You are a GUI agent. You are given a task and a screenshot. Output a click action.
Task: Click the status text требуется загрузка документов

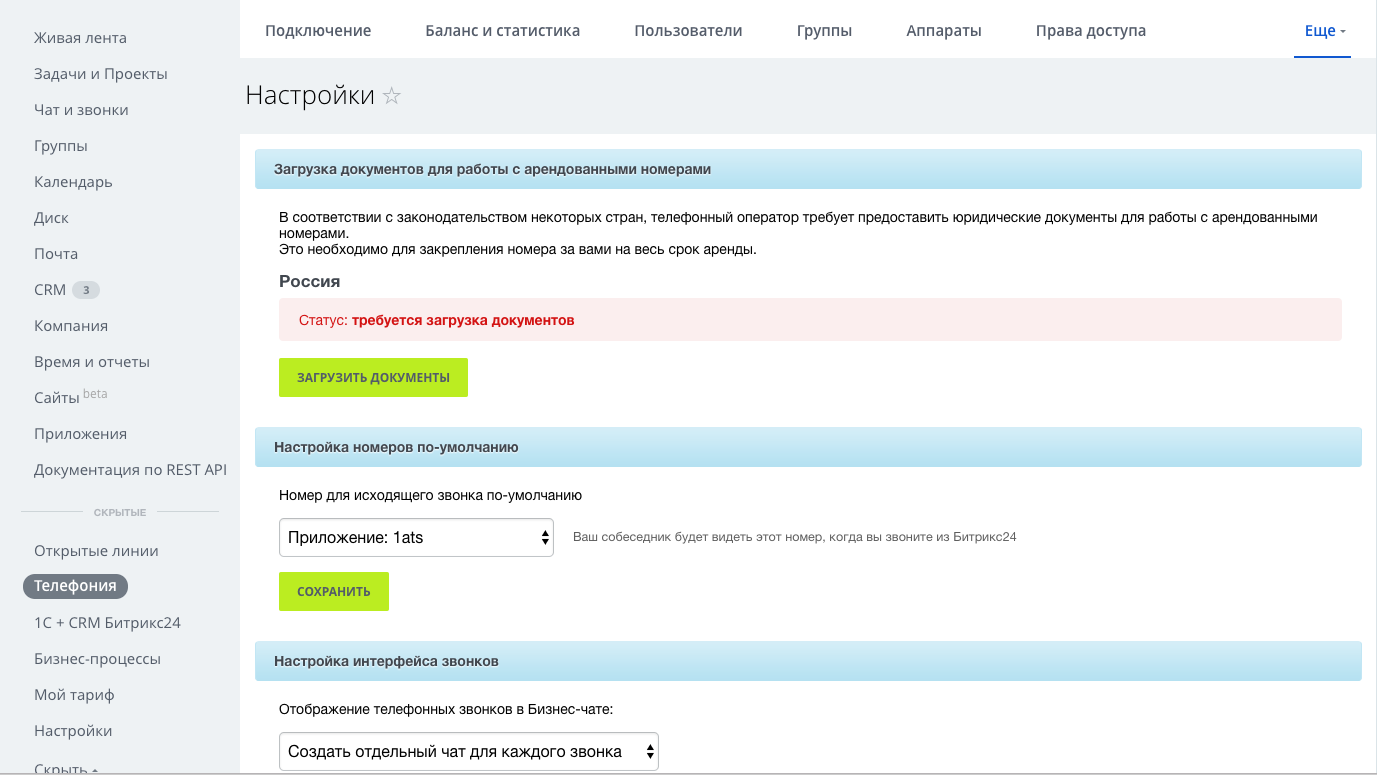click(463, 321)
